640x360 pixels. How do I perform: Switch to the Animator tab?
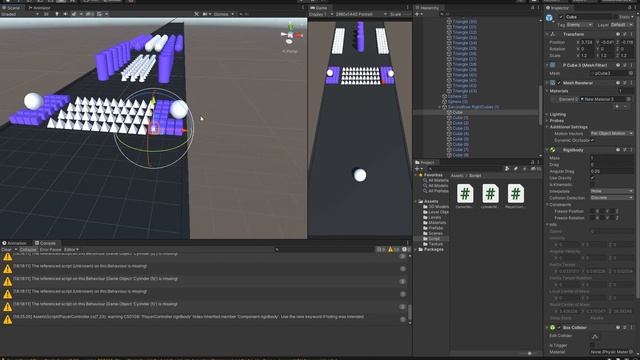point(40,8)
